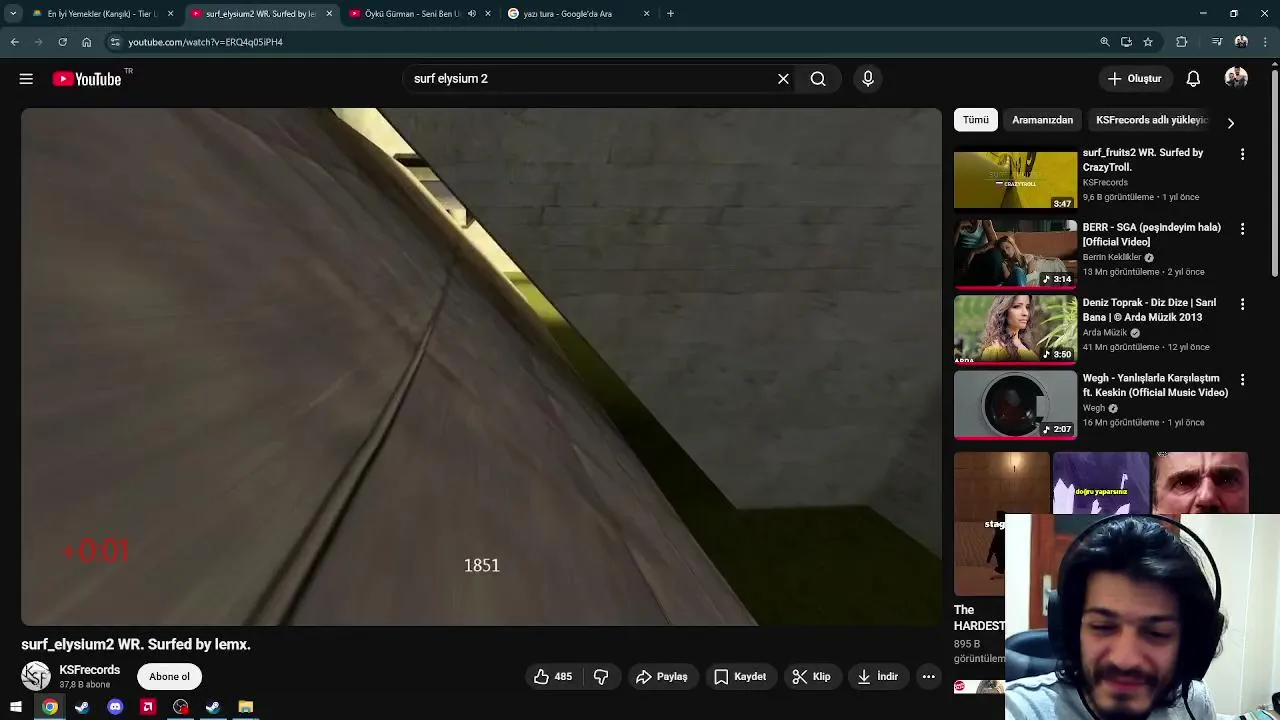
Task: Open File Explorer from the taskbar
Action: [246, 707]
